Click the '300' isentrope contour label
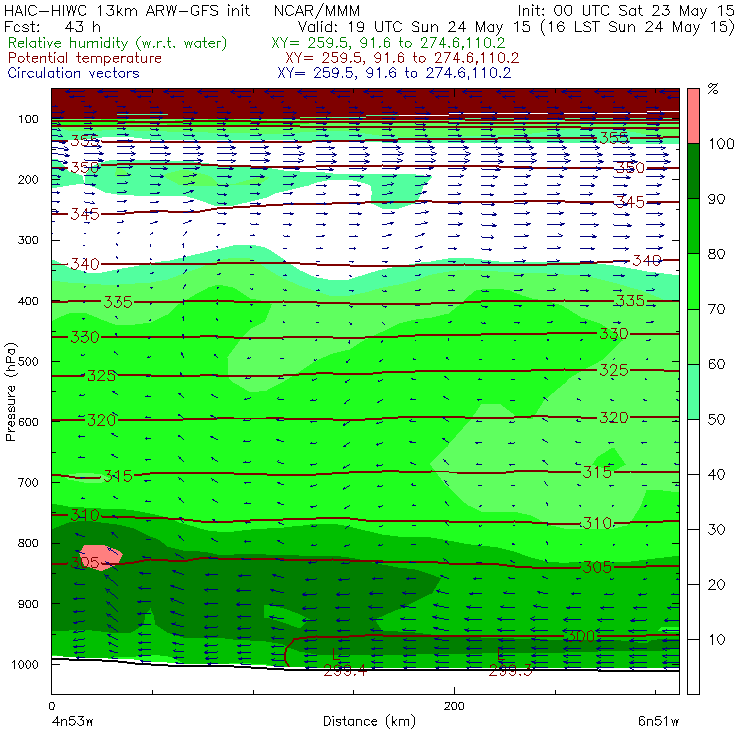 pyautogui.click(x=580, y=636)
